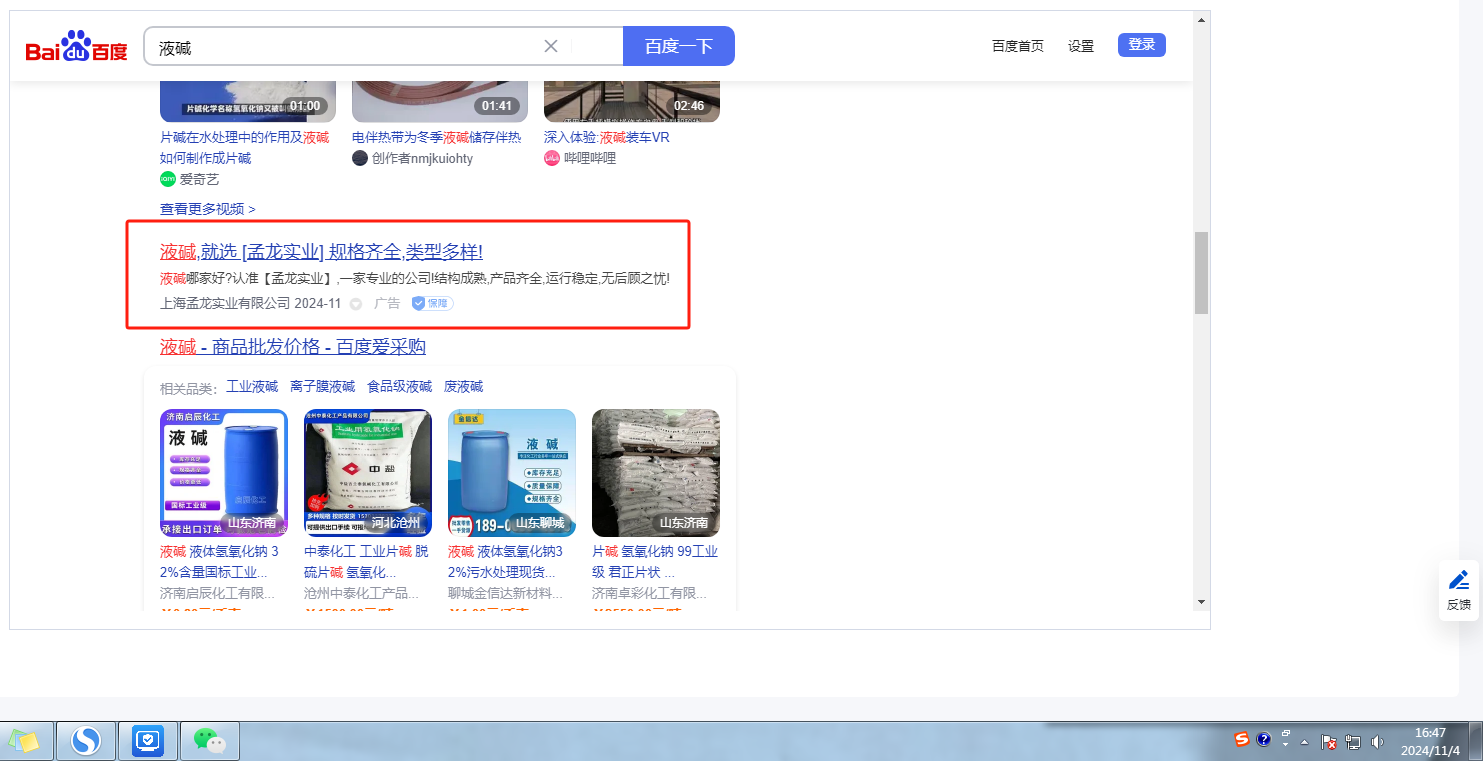Click the volume speaker tray icon

pos(1377,742)
